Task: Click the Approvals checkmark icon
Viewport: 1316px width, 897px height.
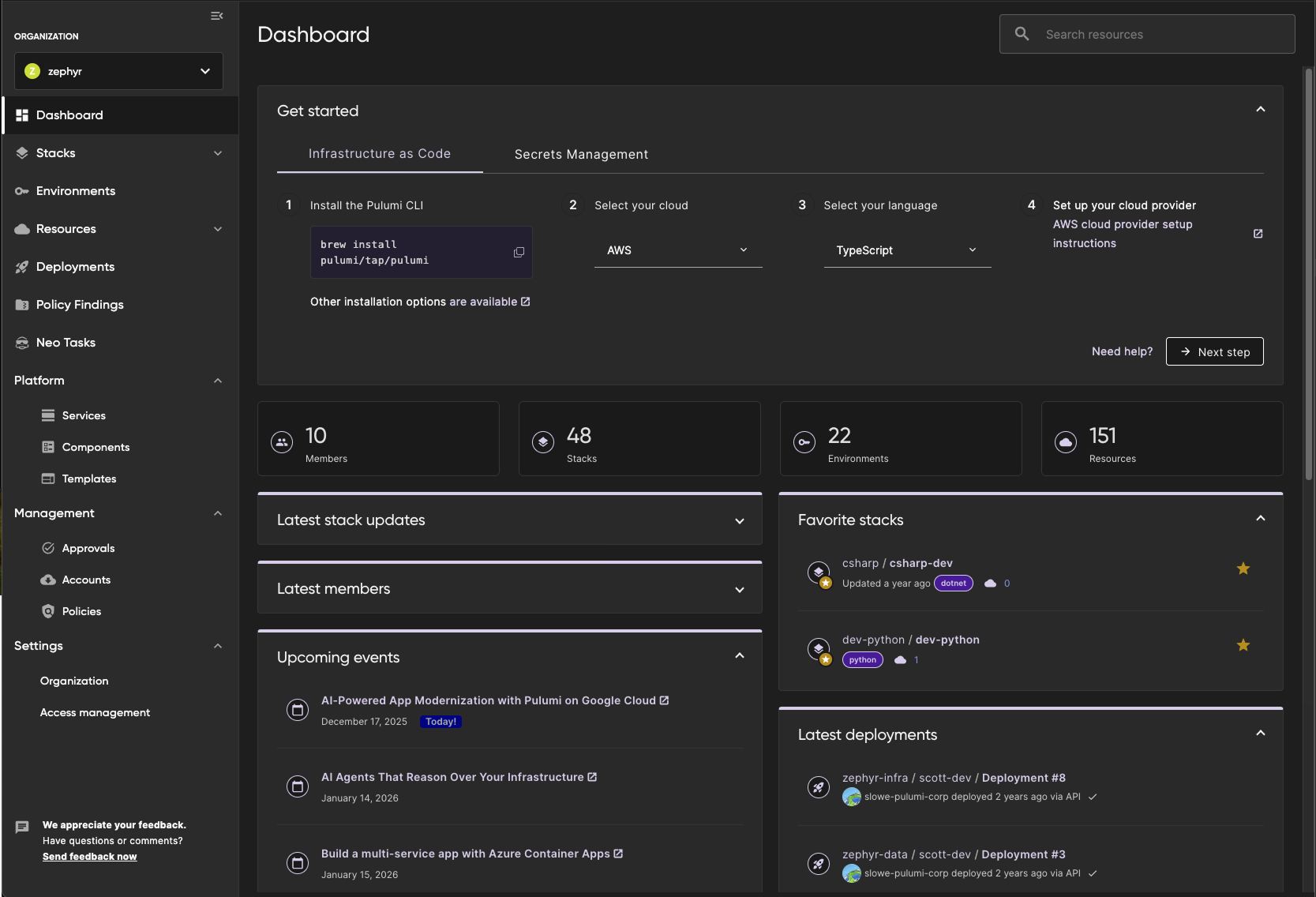Action: click(x=48, y=548)
